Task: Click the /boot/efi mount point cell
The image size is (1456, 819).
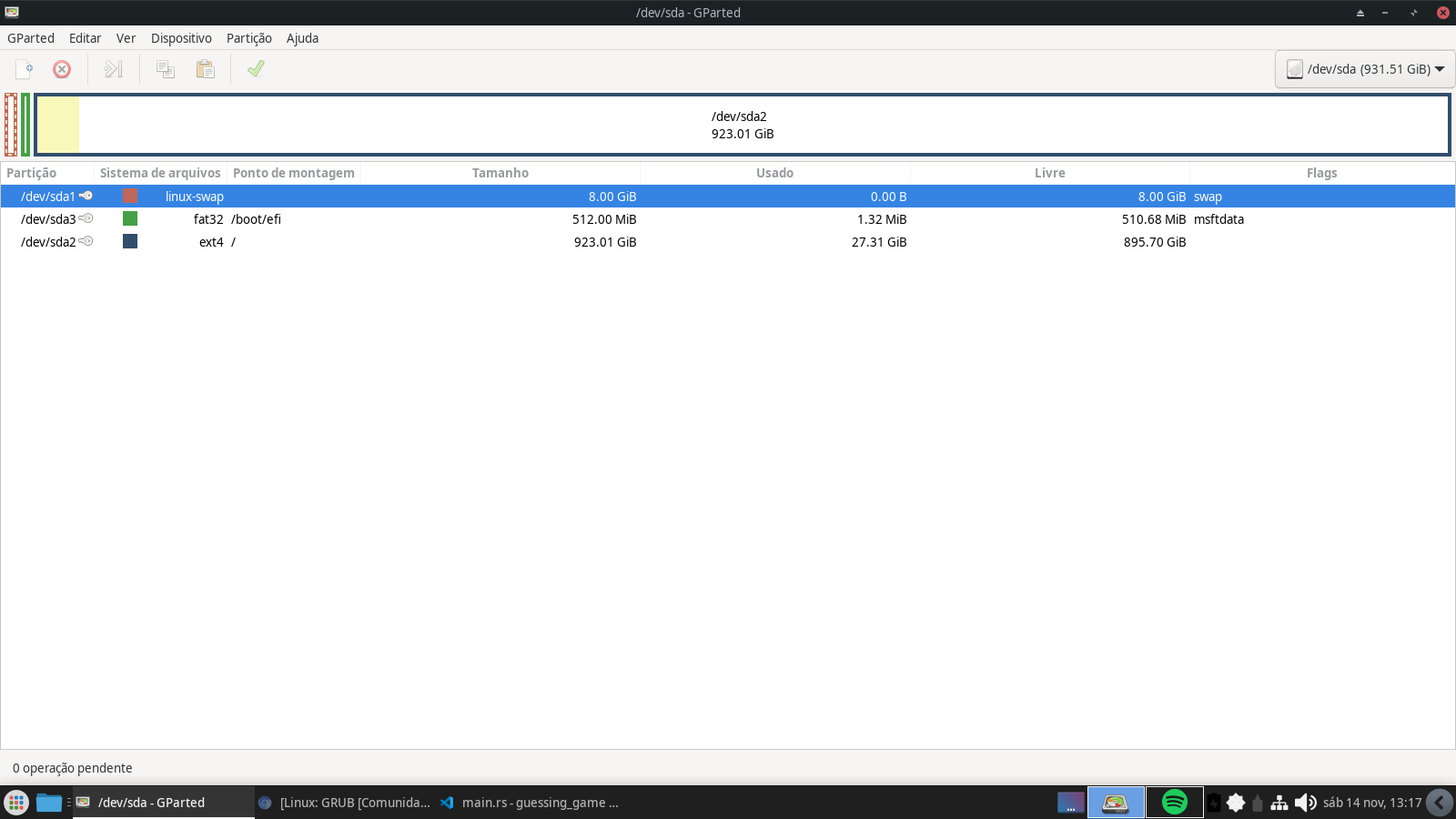Action: [x=256, y=219]
